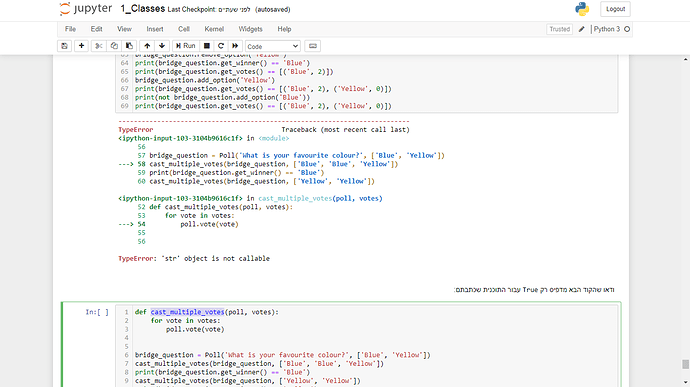The image size is (690, 387).
Task: Open the Insert menu
Action: point(155,29)
